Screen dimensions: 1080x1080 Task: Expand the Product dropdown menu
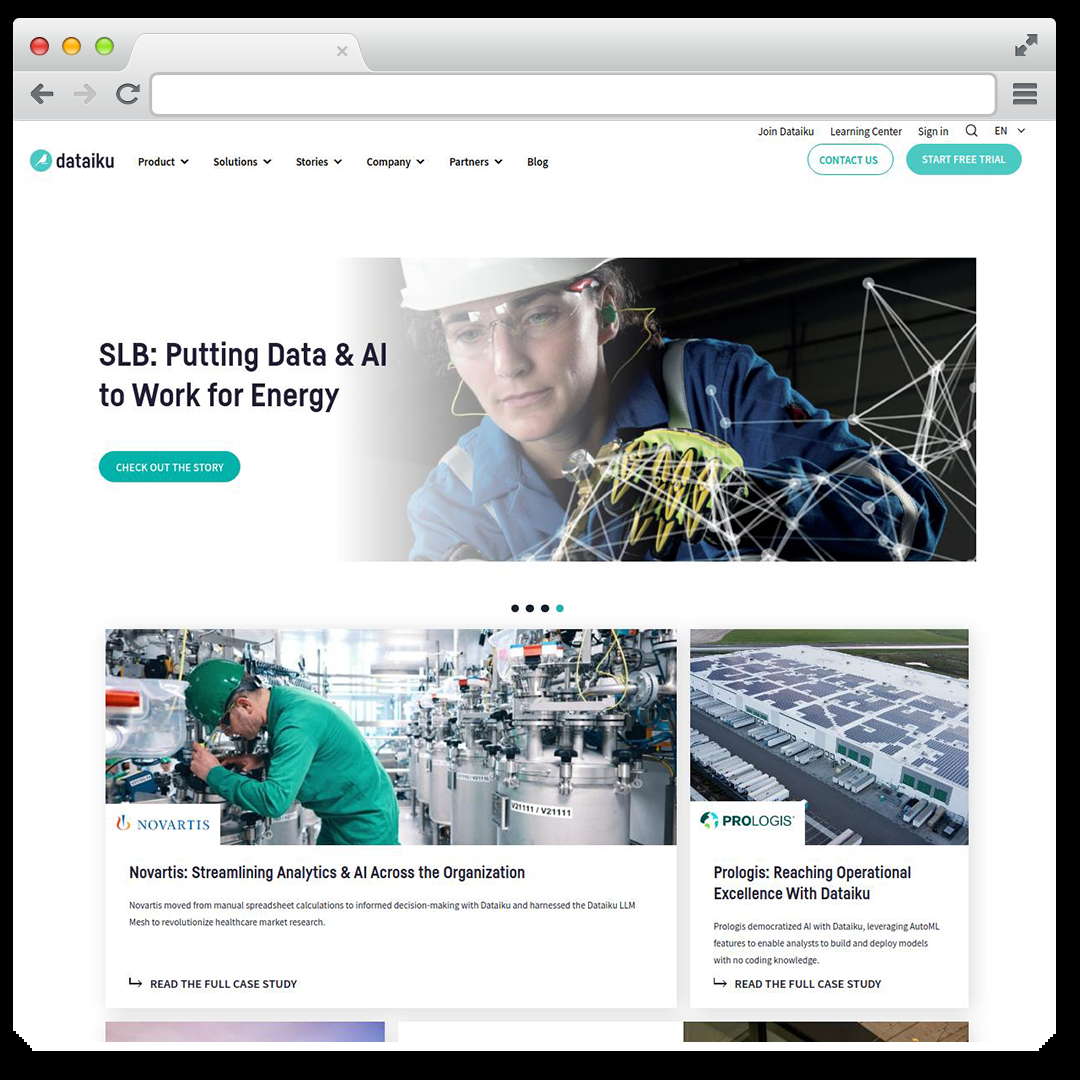[x=163, y=162]
